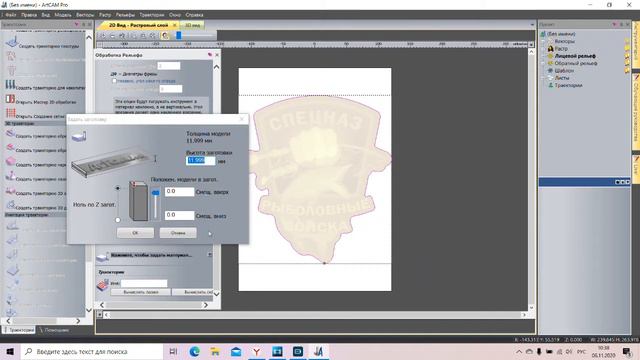640x360 pixels.
Task: Click the Смещ. вверх offset field
Action: point(180,191)
